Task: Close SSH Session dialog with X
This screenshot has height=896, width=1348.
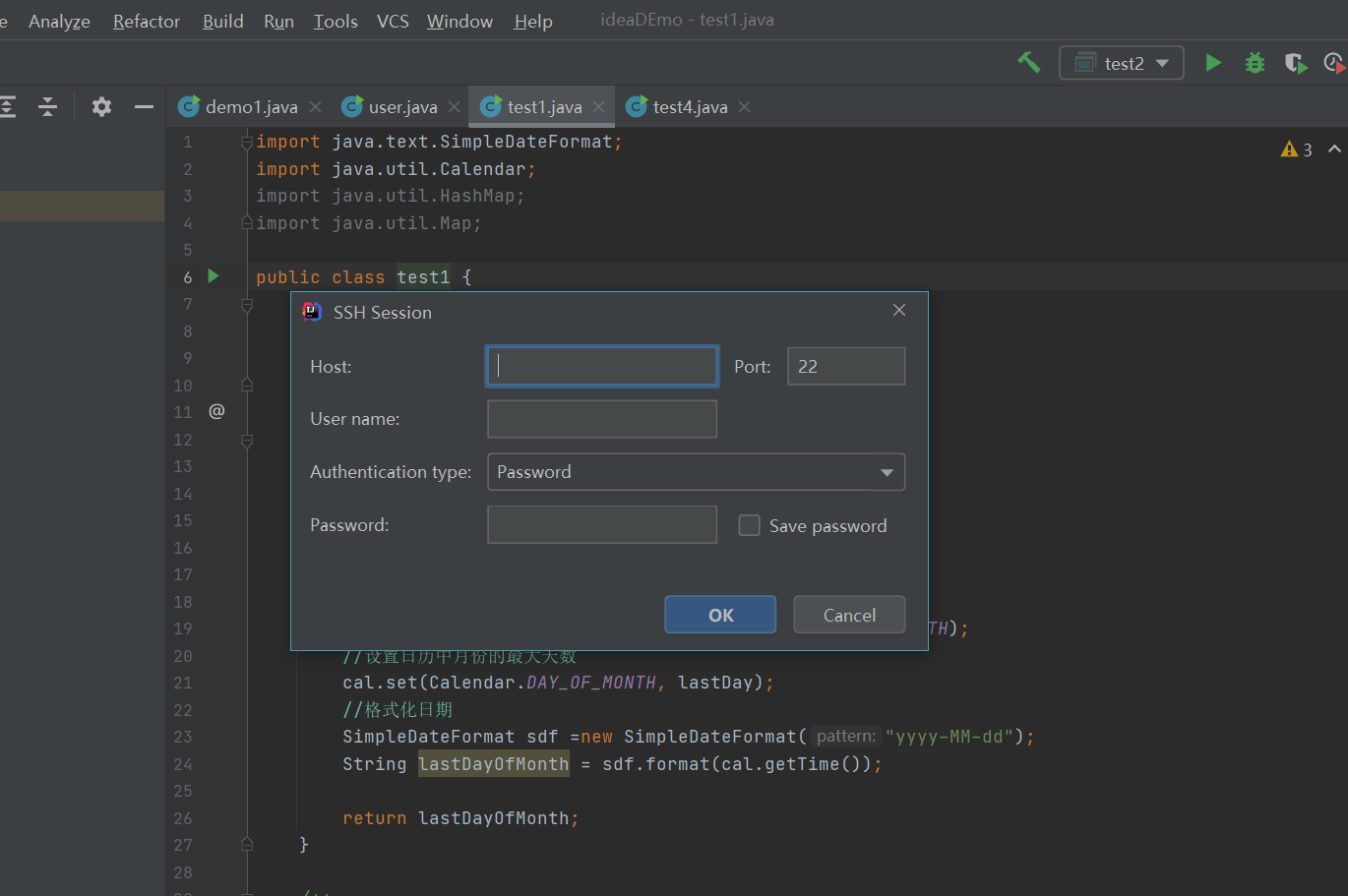Action: pos(898,310)
